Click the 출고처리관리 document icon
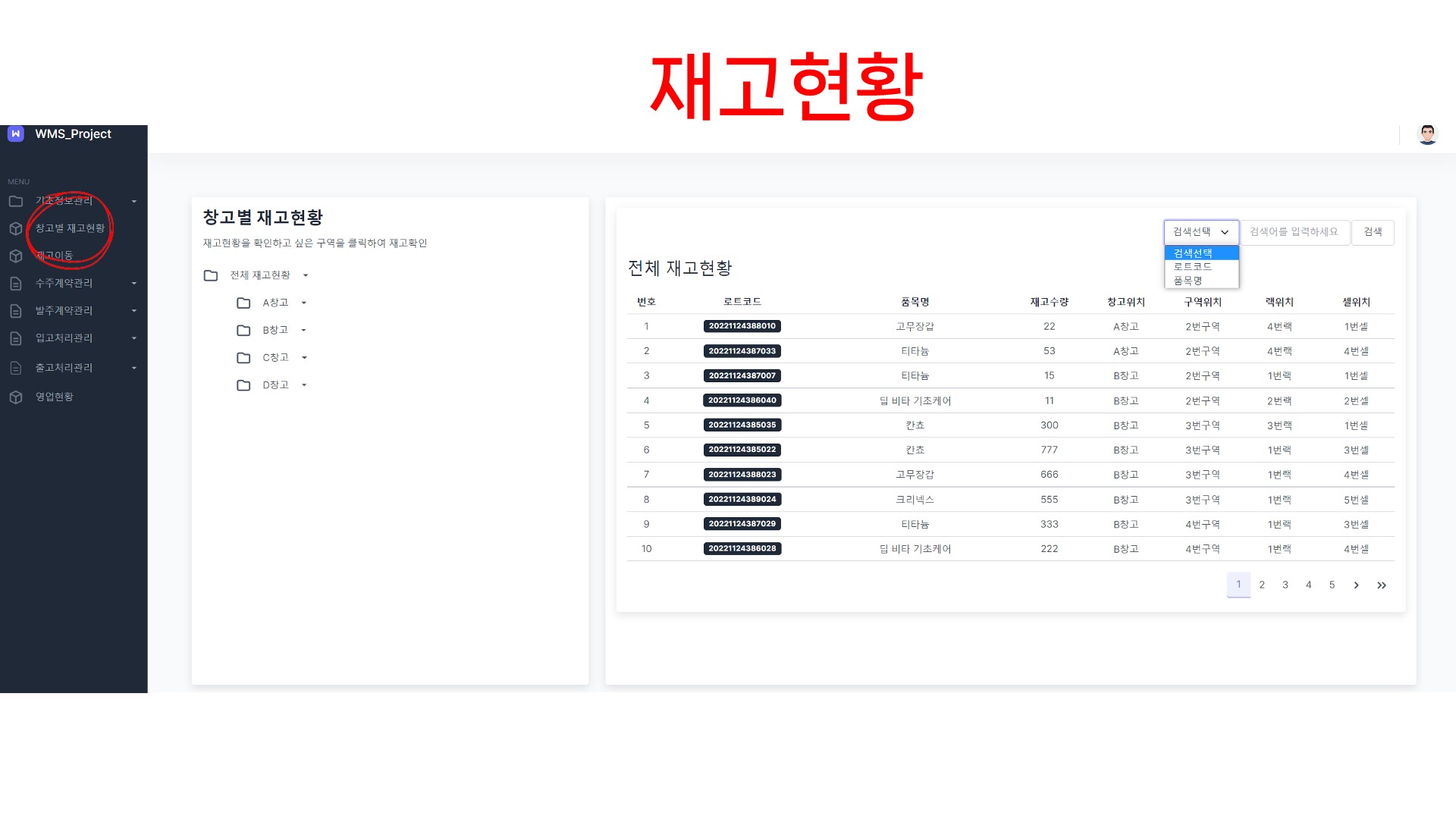 coord(16,368)
